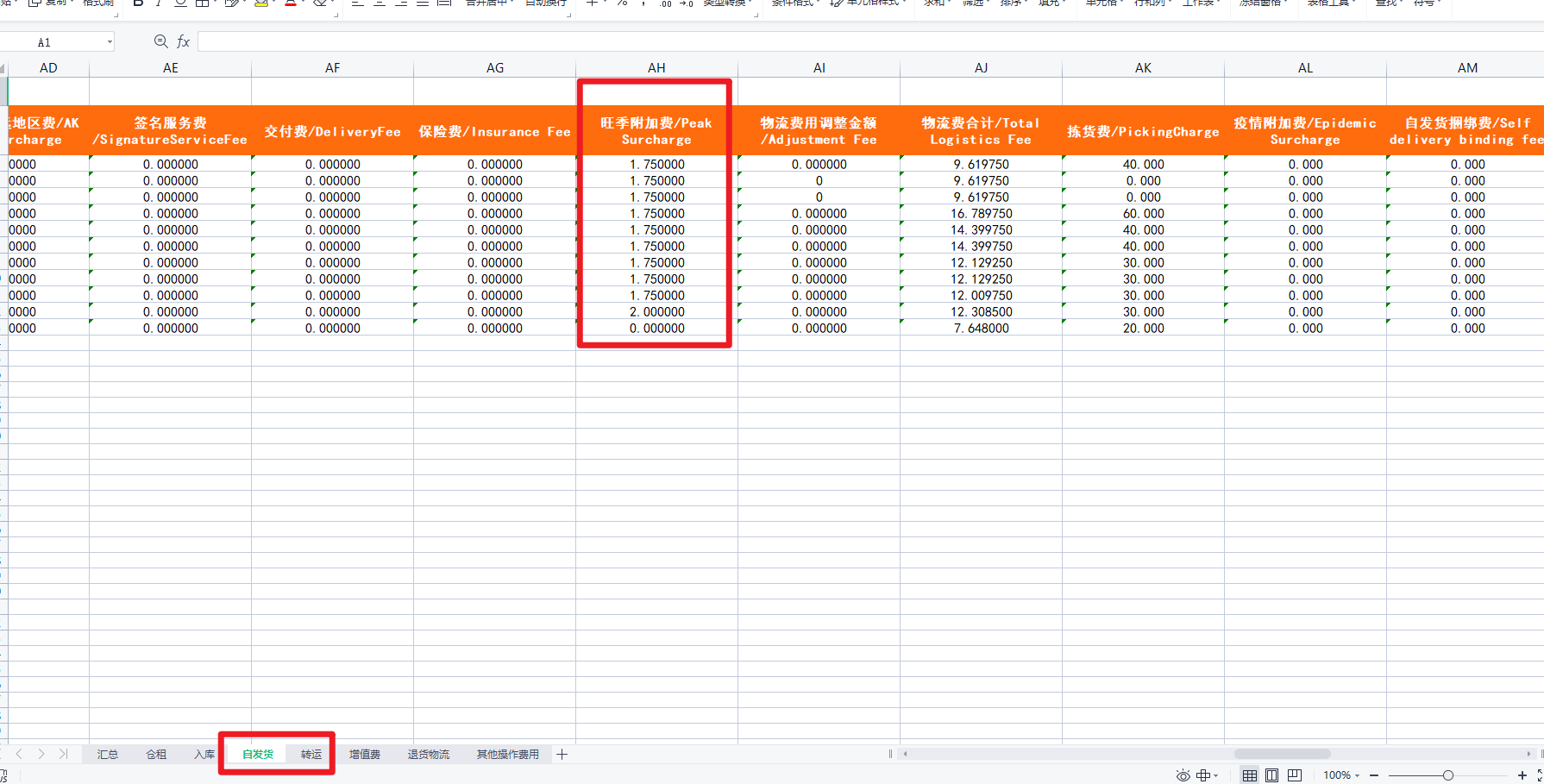Click the magnifier icon beside fx
The image size is (1544, 784).
click(x=160, y=41)
